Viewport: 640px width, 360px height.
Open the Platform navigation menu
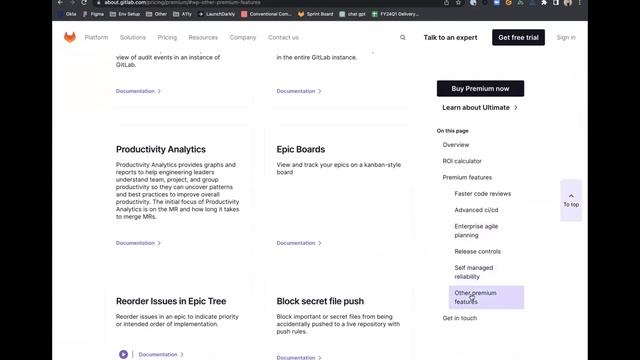point(96,37)
